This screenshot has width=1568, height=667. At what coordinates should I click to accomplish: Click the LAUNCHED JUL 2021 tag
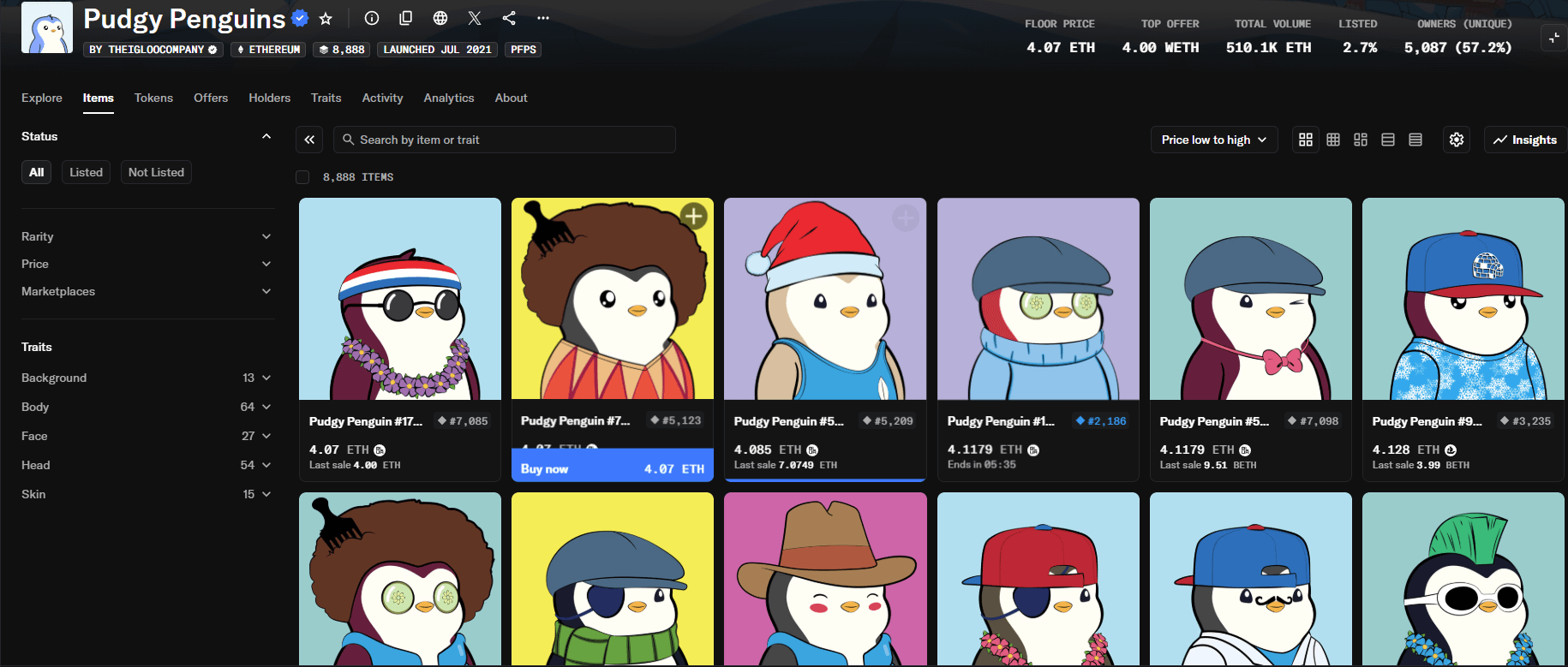click(x=438, y=50)
